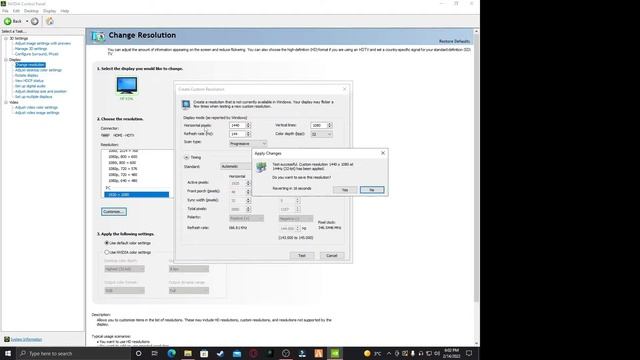Click the Test button
Screen dimensions: 640x360
302,256
